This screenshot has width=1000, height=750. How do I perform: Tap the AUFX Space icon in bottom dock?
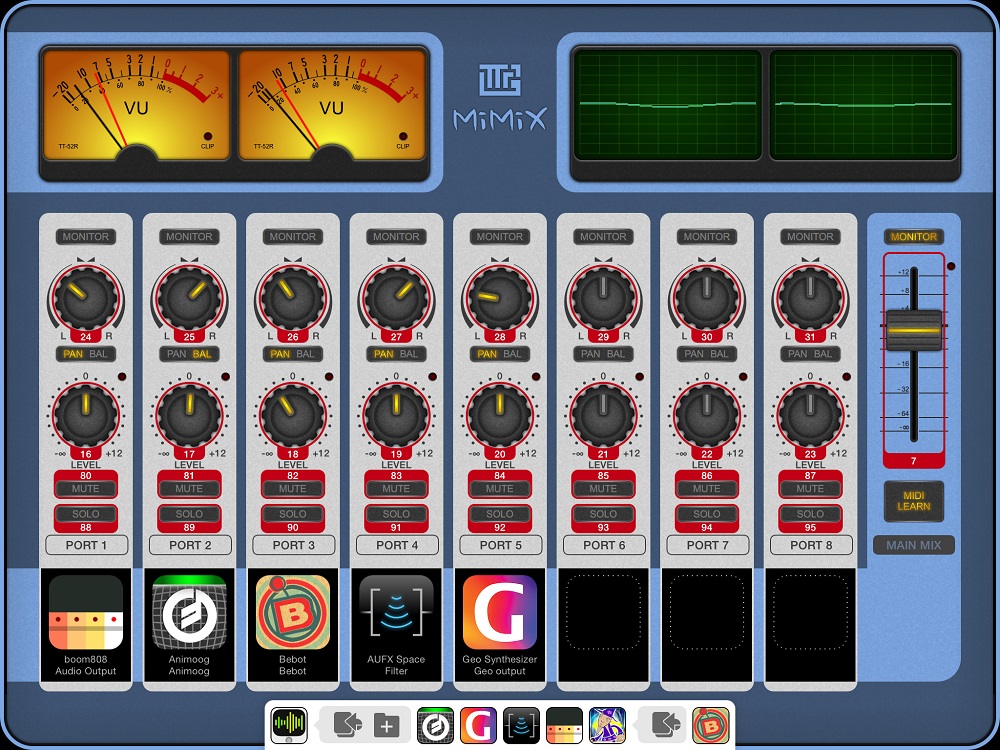click(521, 725)
